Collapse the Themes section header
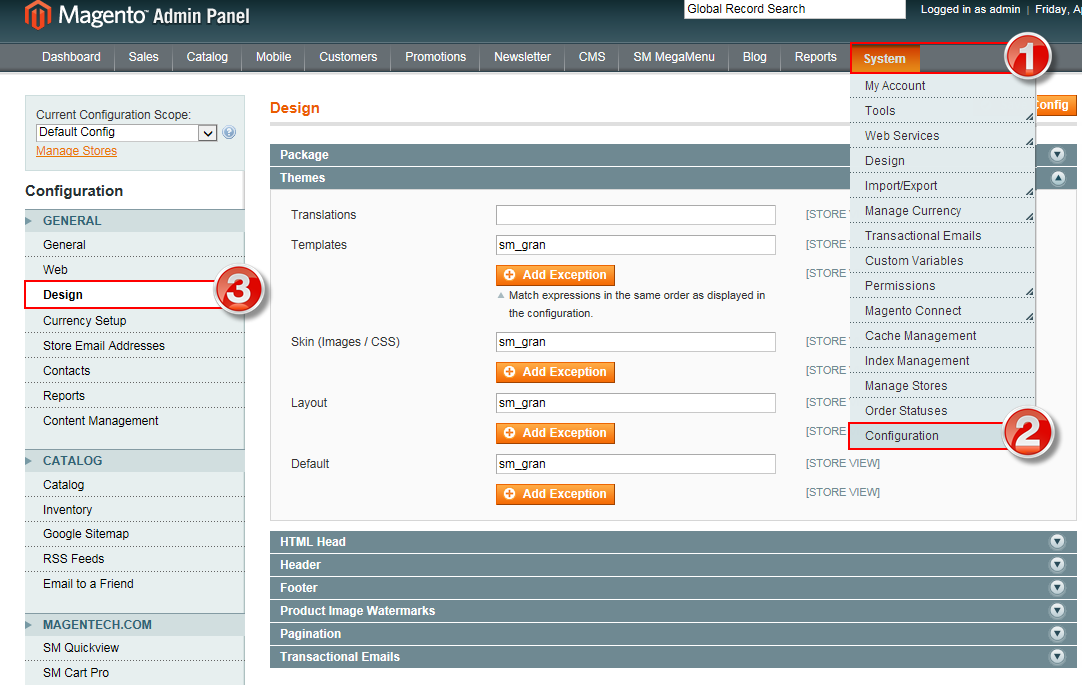 (673, 178)
